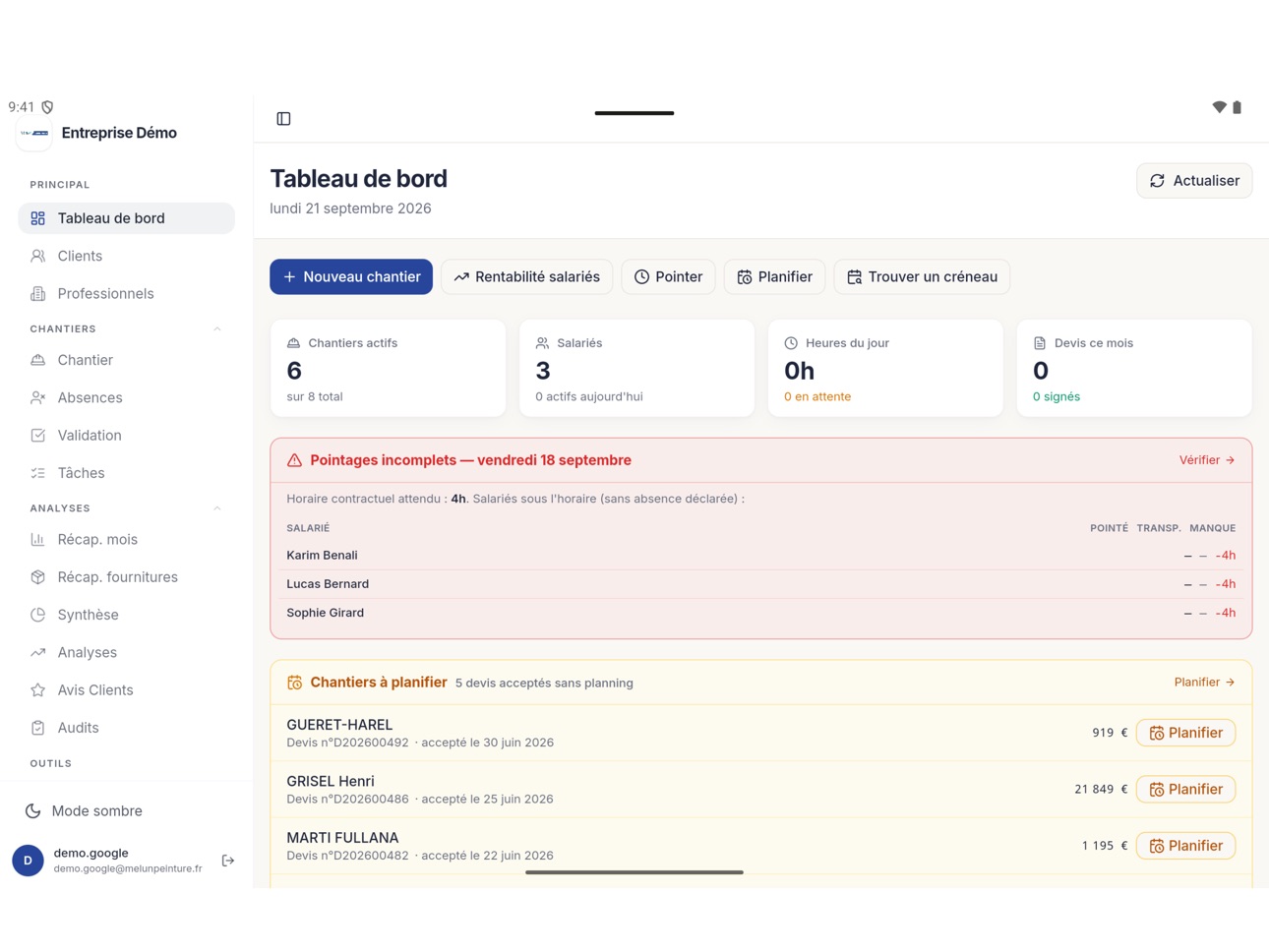
Task: Open the Heures du jour card
Action: point(885,368)
